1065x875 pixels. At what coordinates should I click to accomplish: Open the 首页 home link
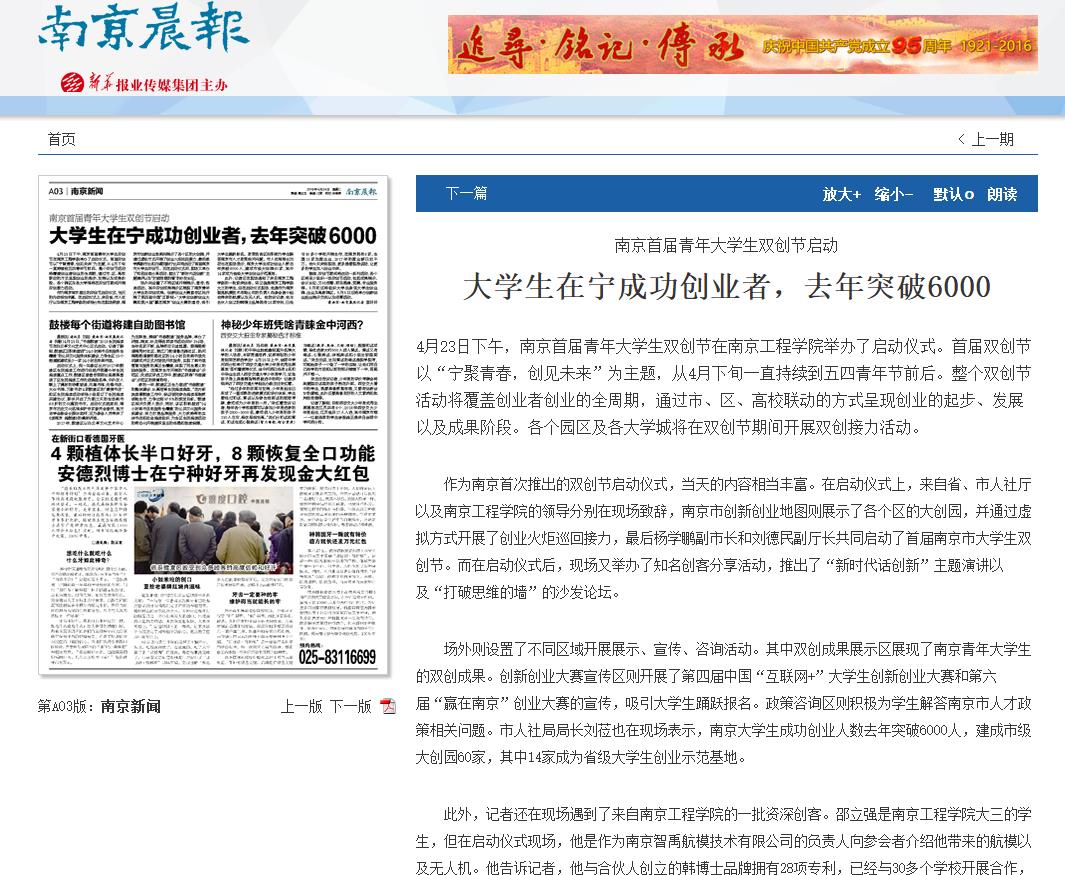point(62,140)
